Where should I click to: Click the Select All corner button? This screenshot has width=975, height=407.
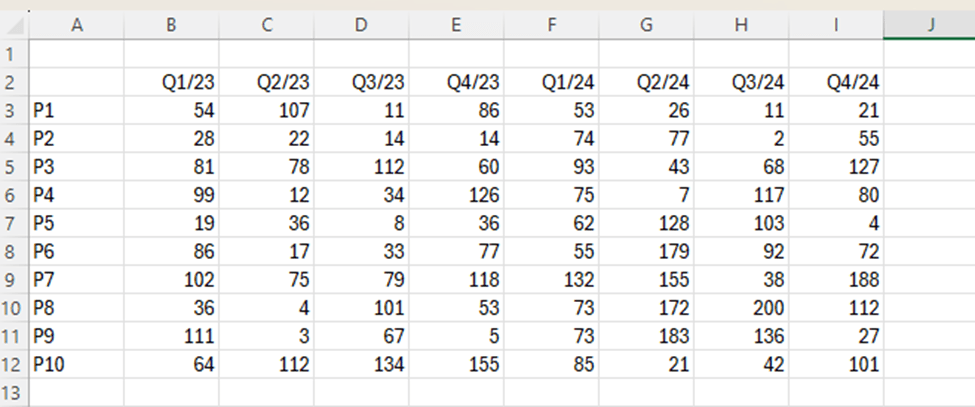(x=14, y=26)
